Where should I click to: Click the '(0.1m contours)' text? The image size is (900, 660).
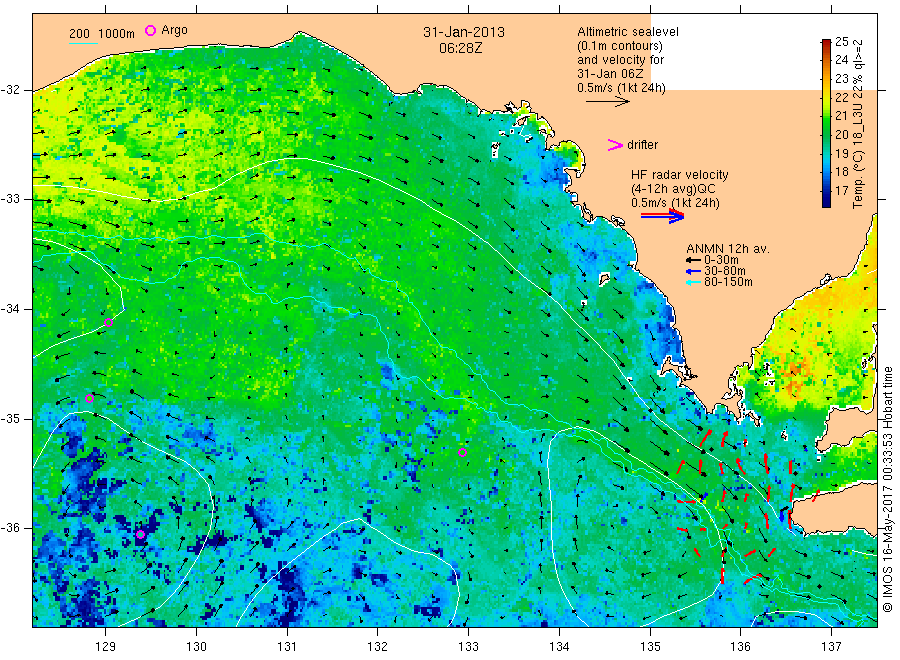(x=619, y=46)
